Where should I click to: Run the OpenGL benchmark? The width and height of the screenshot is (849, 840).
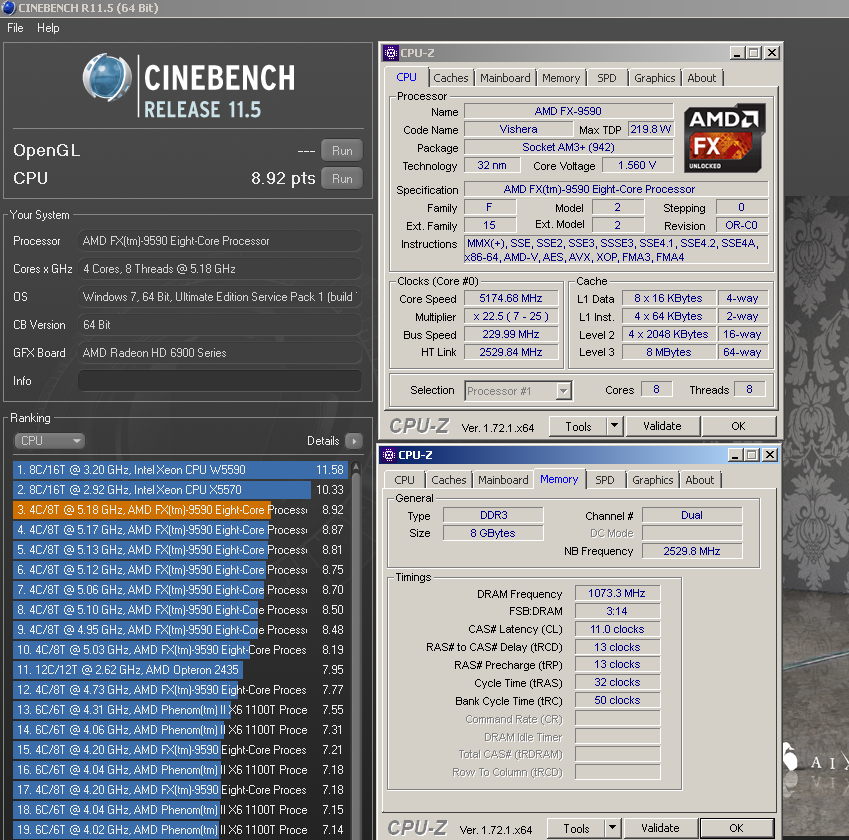[342, 151]
